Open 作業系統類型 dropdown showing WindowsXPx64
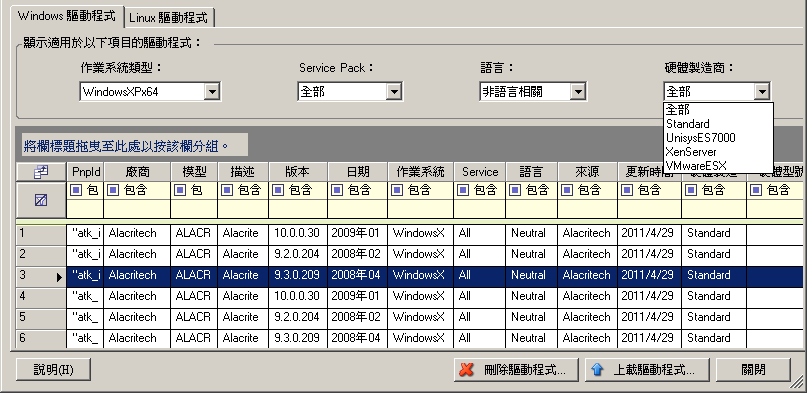The width and height of the screenshot is (807, 393). [150, 92]
